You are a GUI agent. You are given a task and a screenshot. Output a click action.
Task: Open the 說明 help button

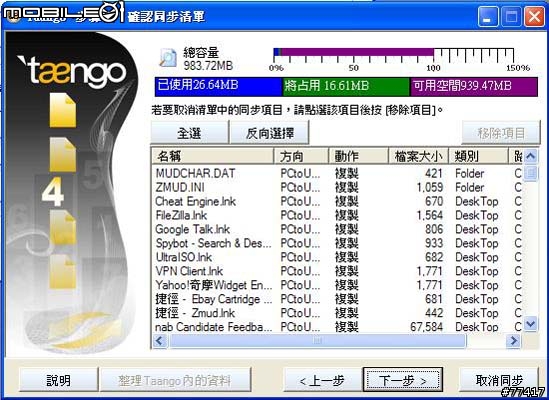pos(58,380)
